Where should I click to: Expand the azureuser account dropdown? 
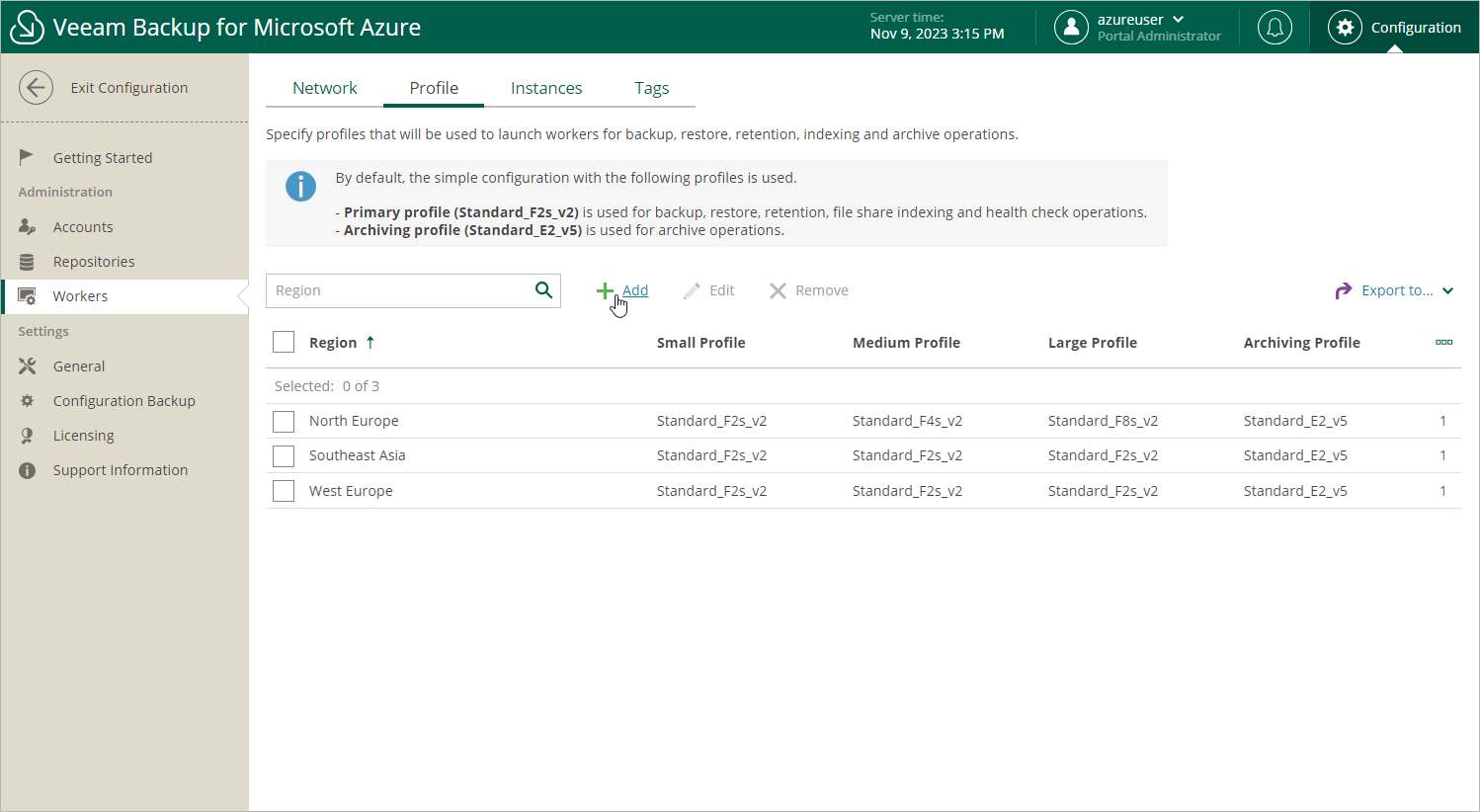point(1178,20)
